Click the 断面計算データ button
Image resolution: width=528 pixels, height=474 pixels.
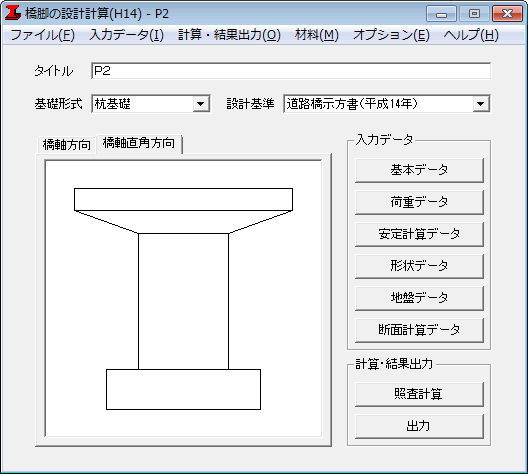(x=419, y=330)
